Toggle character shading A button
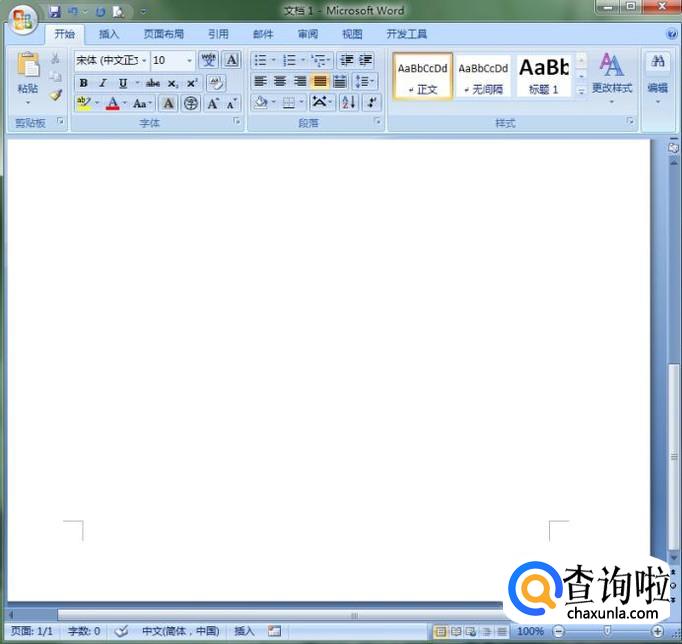Image resolution: width=682 pixels, height=644 pixels. pyautogui.click(x=168, y=103)
